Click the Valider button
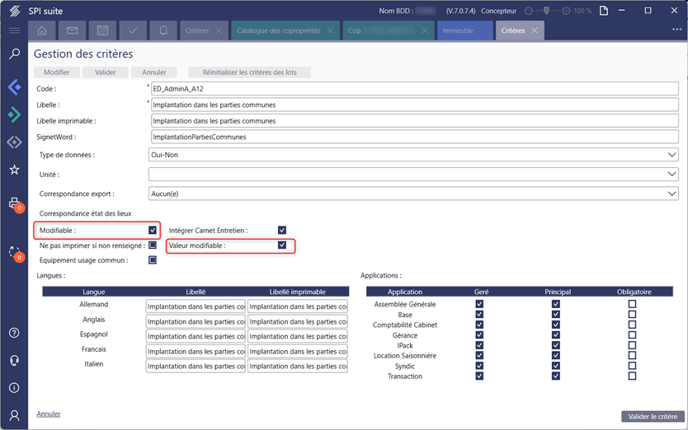The width and height of the screenshot is (688, 430). (105, 72)
